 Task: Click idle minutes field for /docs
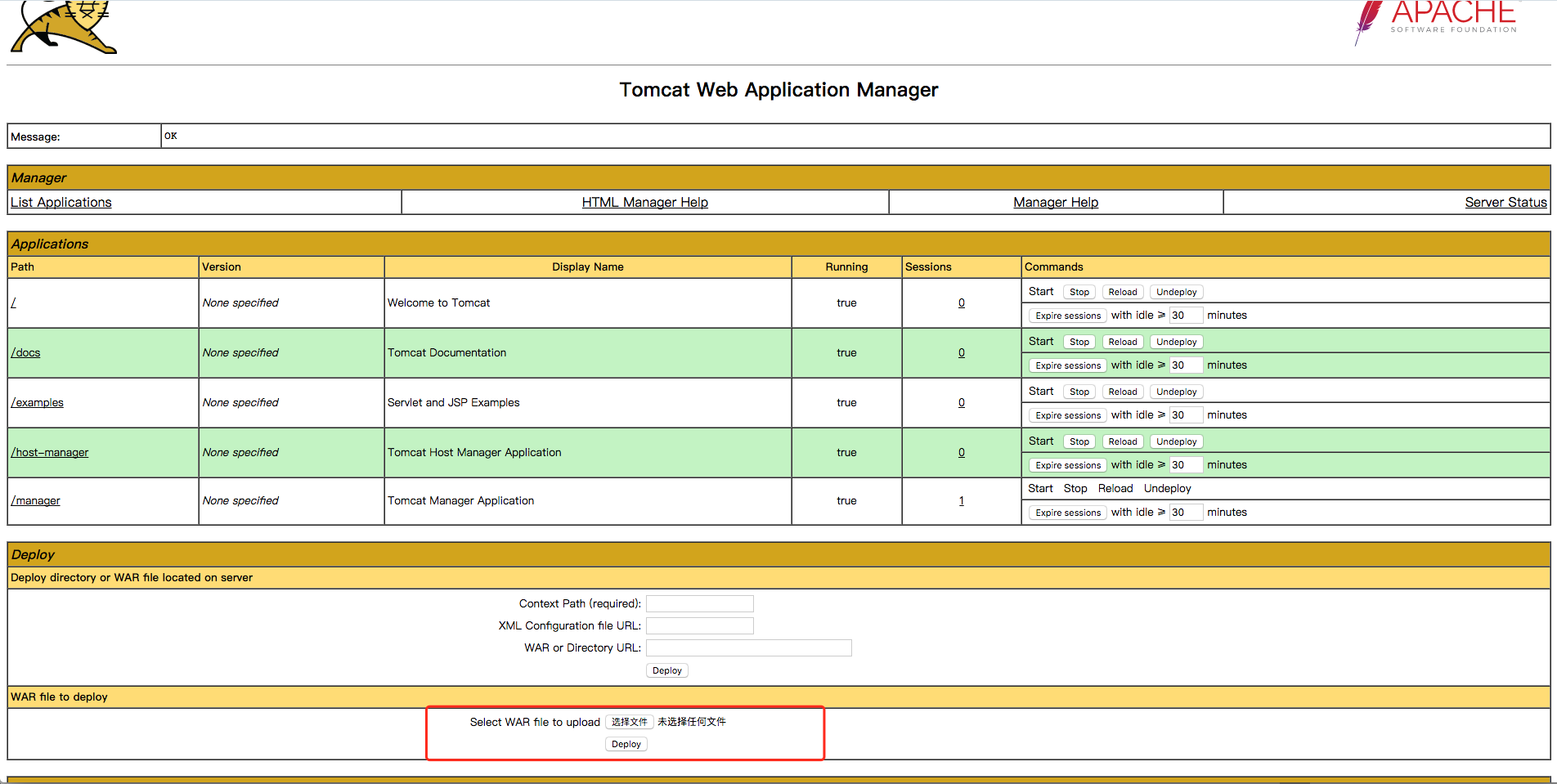coord(1186,365)
